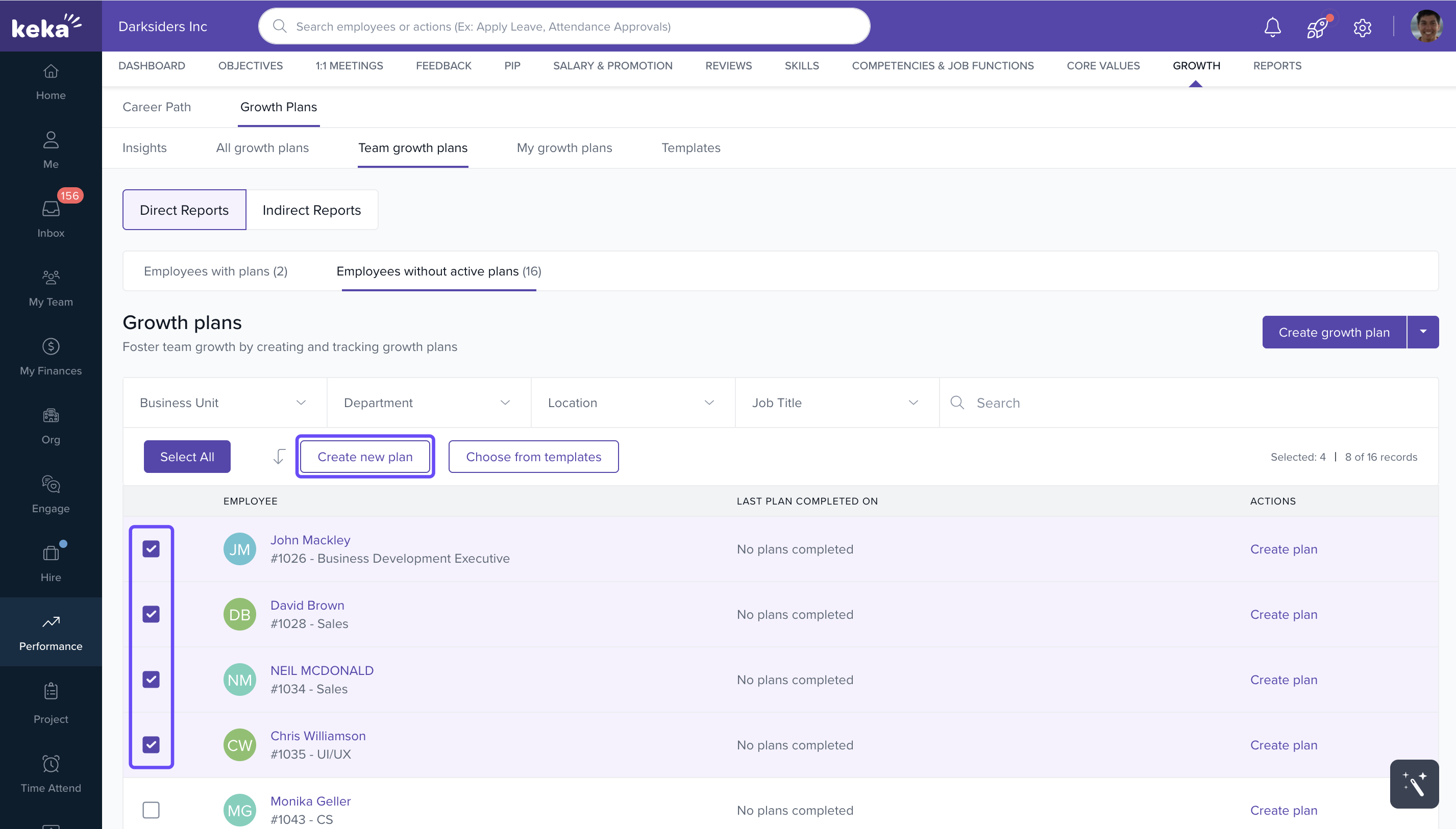
Task: Open the Engage sidebar section
Action: (51, 494)
